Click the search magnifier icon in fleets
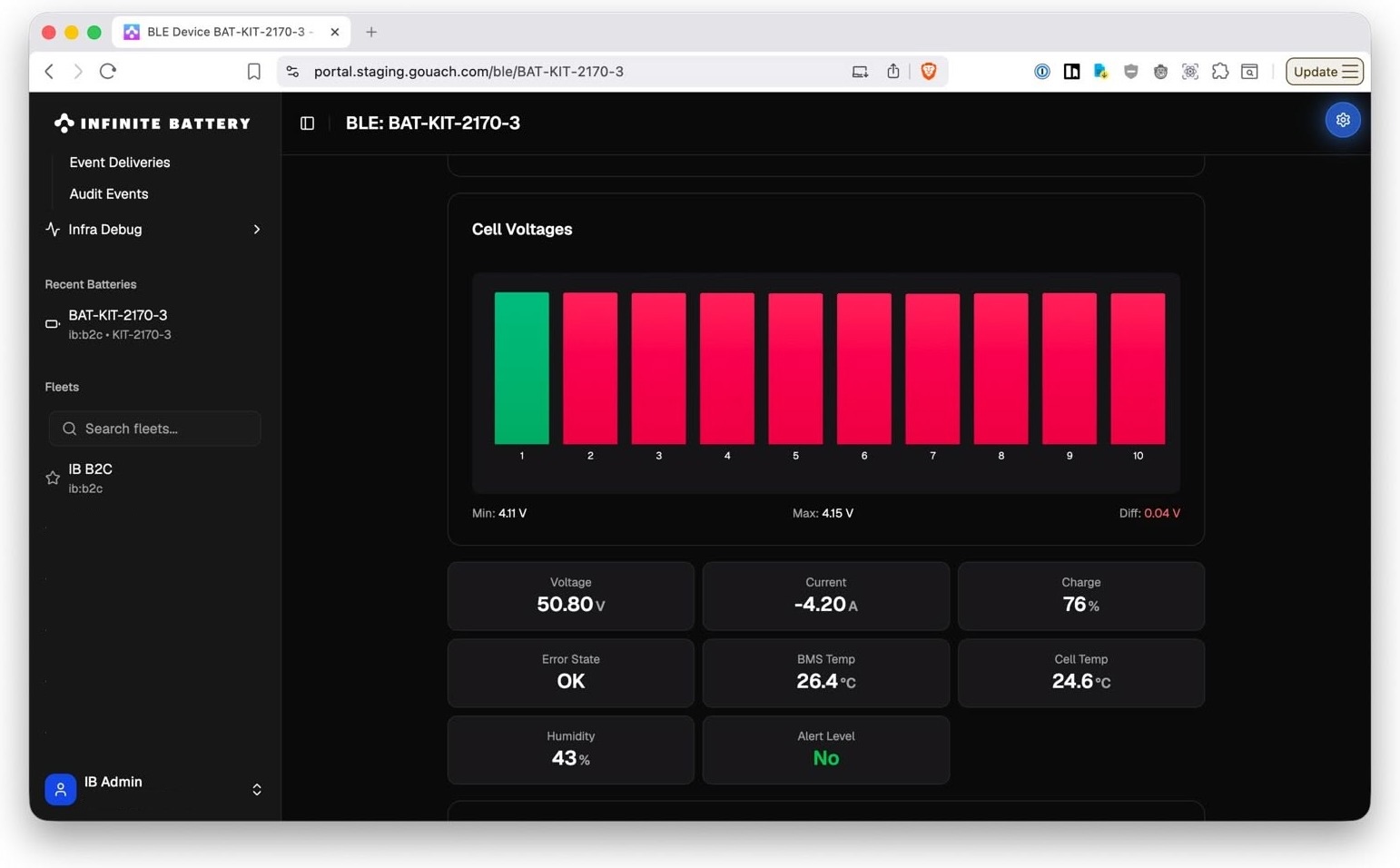 69,429
